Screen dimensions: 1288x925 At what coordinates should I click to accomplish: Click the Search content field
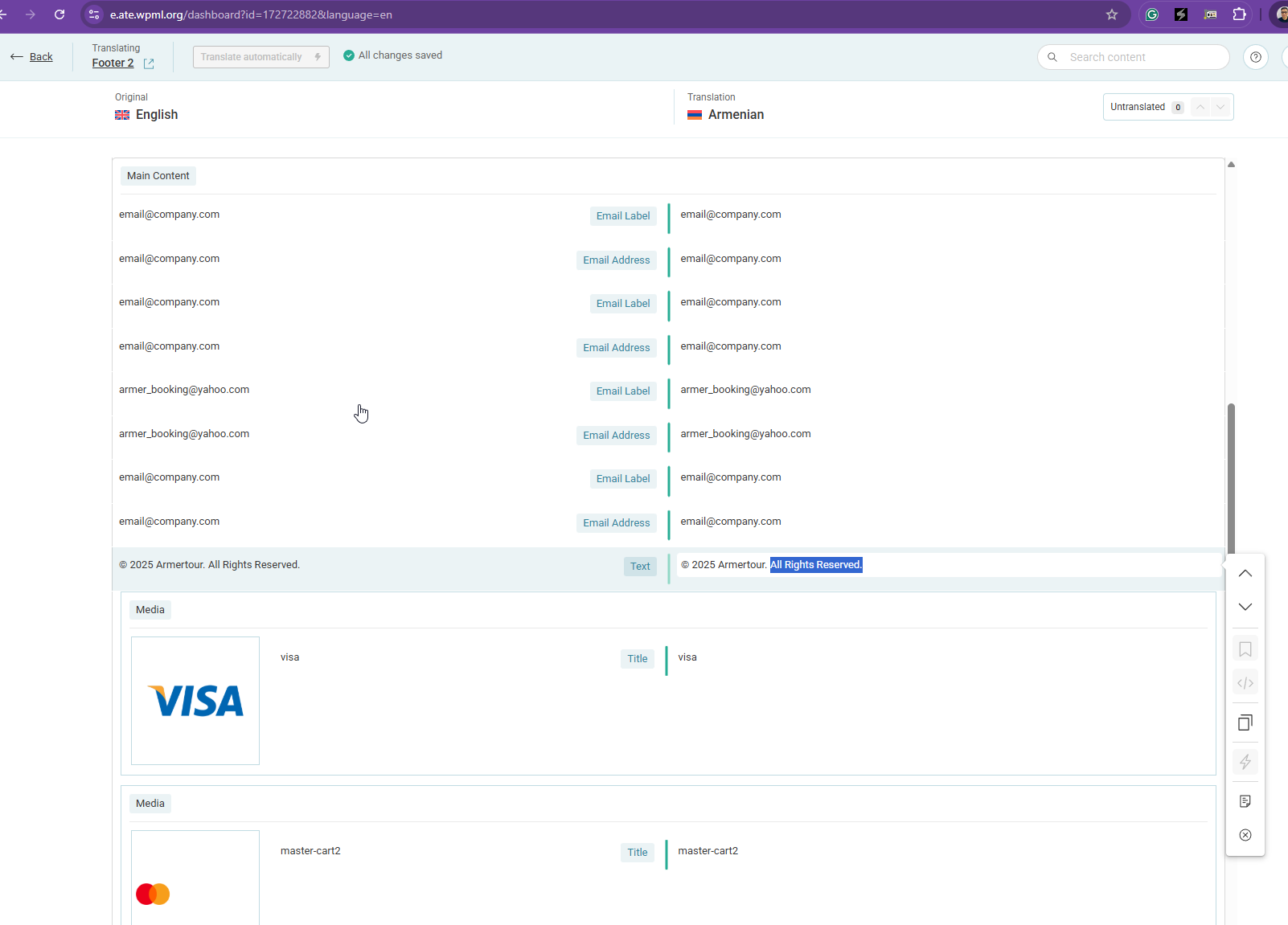(x=1142, y=57)
